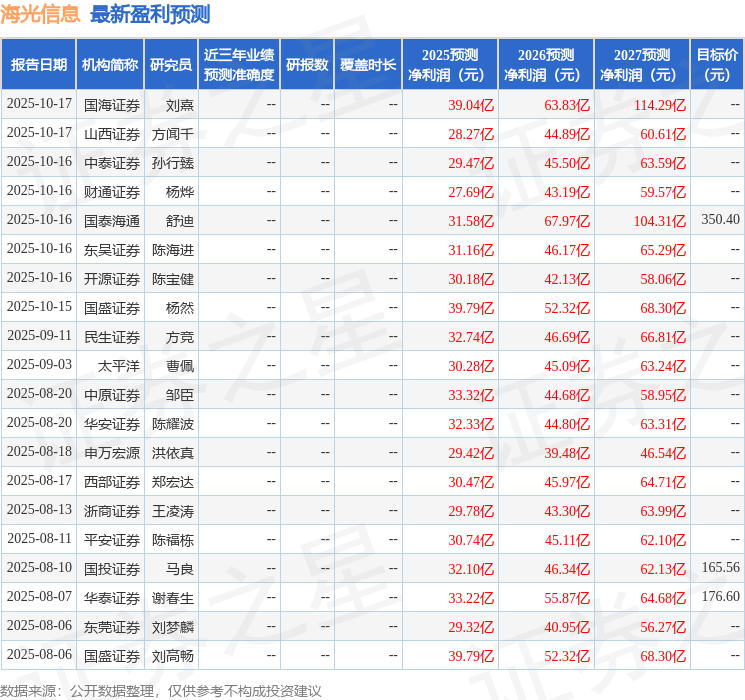Click the 近三年业绩预测准确度 column header
This screenshot has width=745, height=700.
click(239, 64)
